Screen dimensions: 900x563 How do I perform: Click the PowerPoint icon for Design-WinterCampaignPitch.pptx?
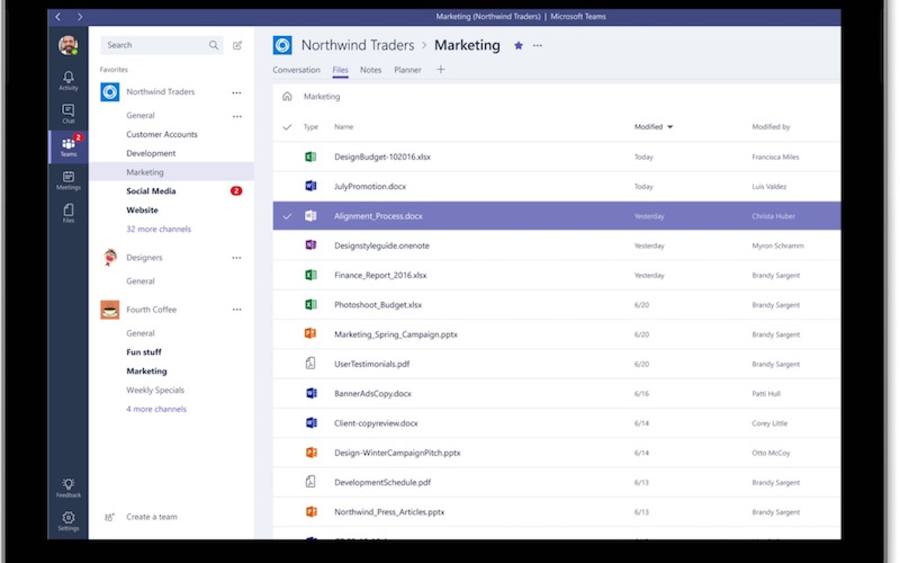311,452
